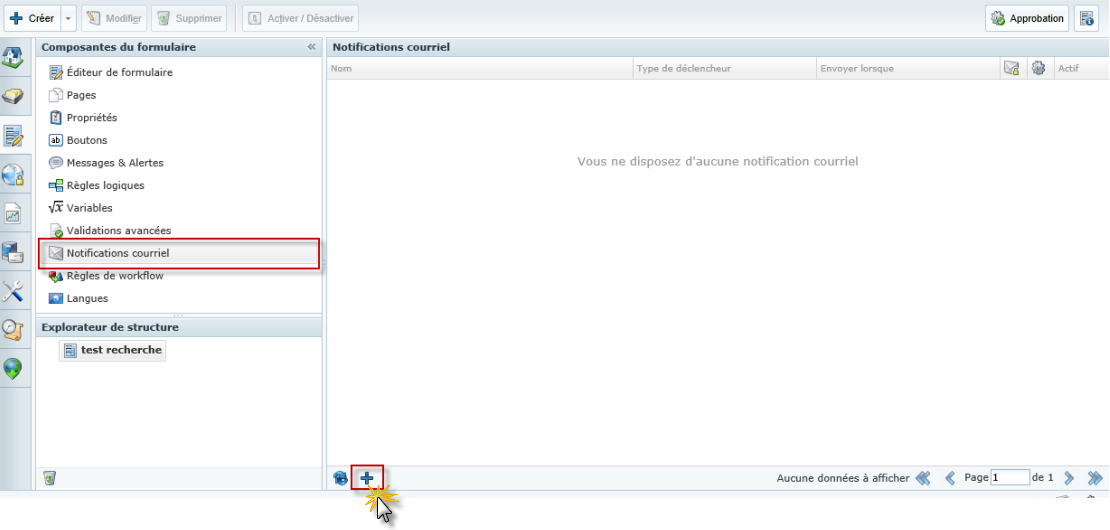This screenshot has height=530, width=1110.
Task: Click the gear column header icon
Action: click(1039, 69)
